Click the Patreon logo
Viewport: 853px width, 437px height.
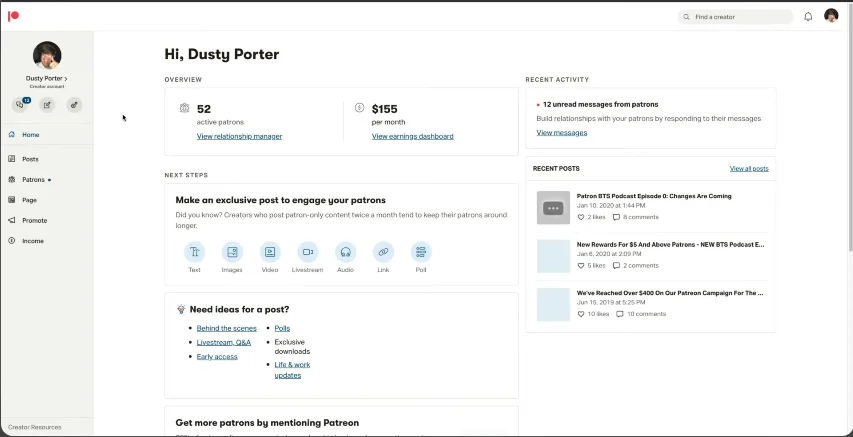14,16
